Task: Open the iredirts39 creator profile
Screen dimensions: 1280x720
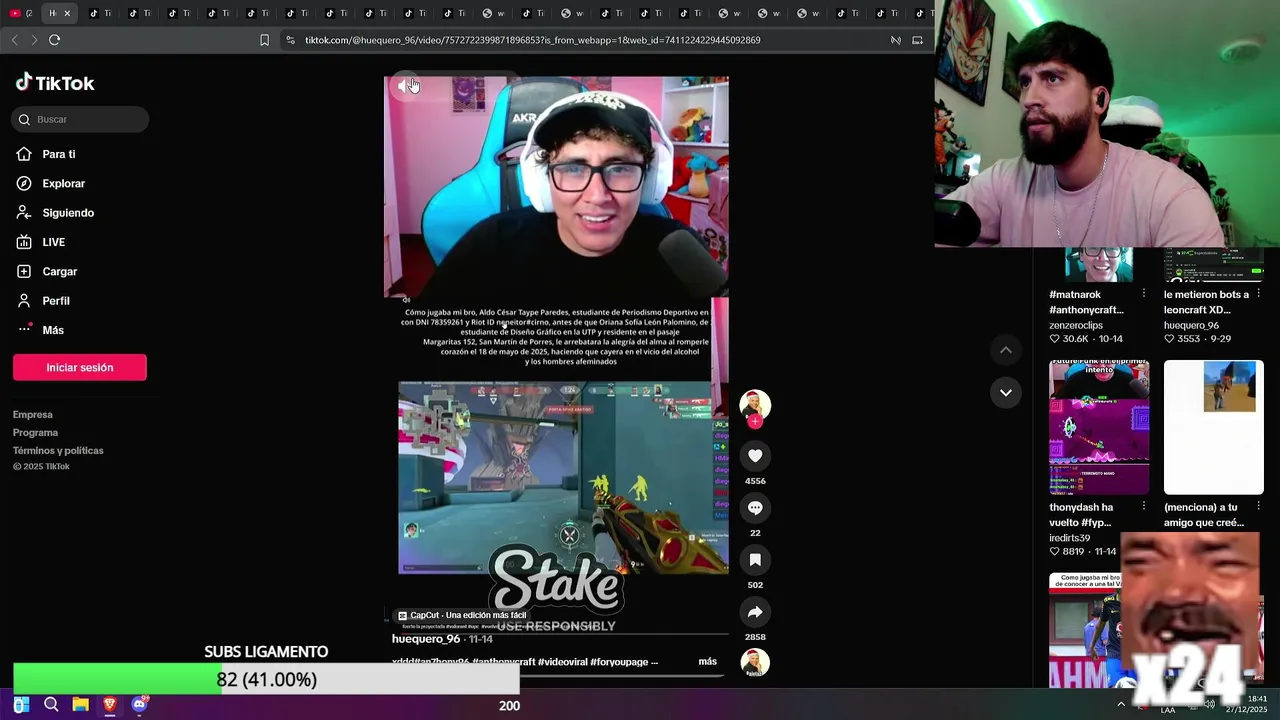Action: pyautogui.click(x=1069, y=538)
